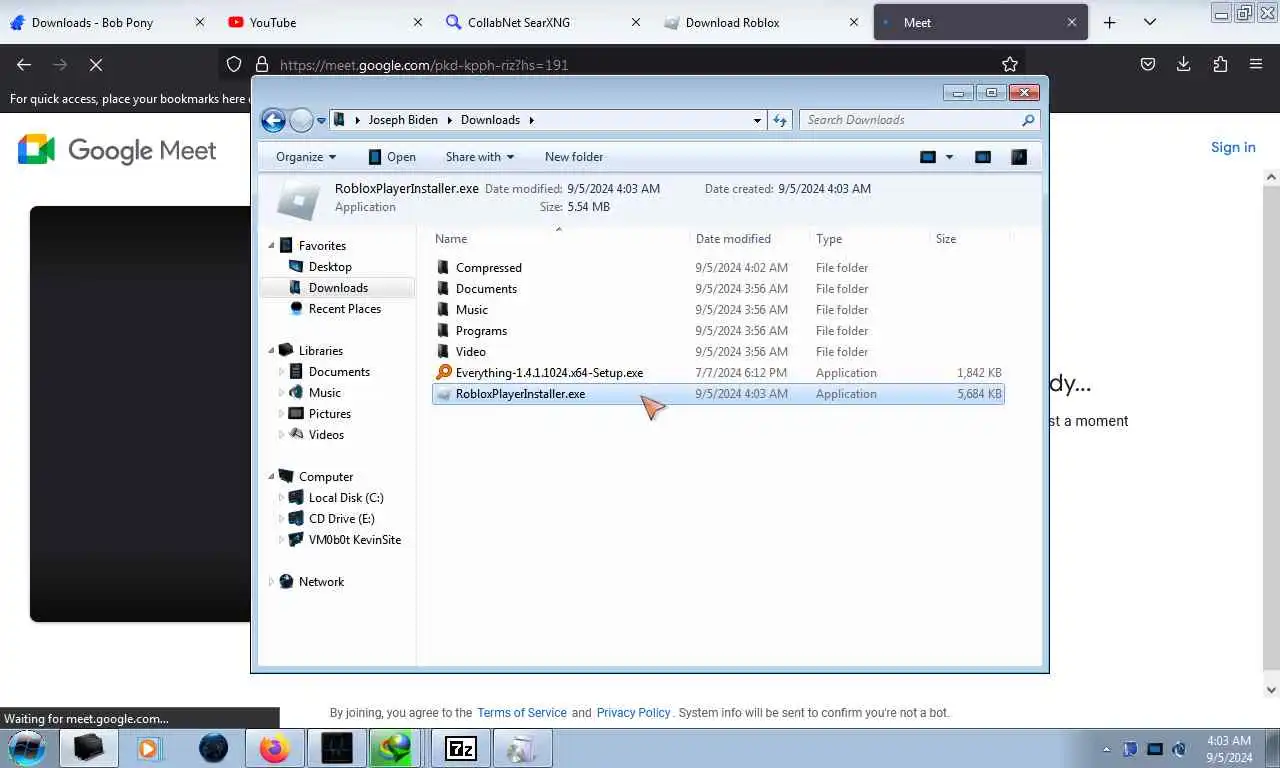Click the address bar refresh icon
This screenshot has height=768, width=1280.
pyautogui.click(x=781, y=120)
